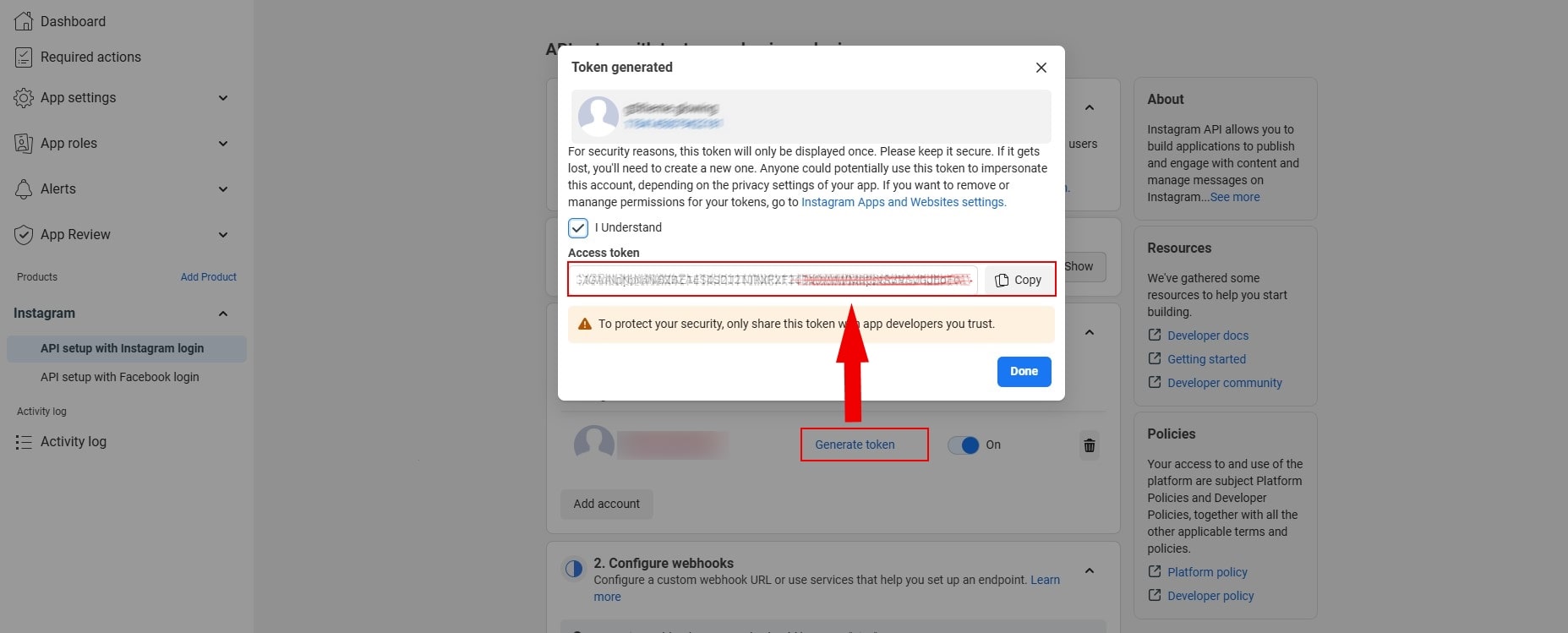Collapse the first setup section chevron

tap(1090, 108)
